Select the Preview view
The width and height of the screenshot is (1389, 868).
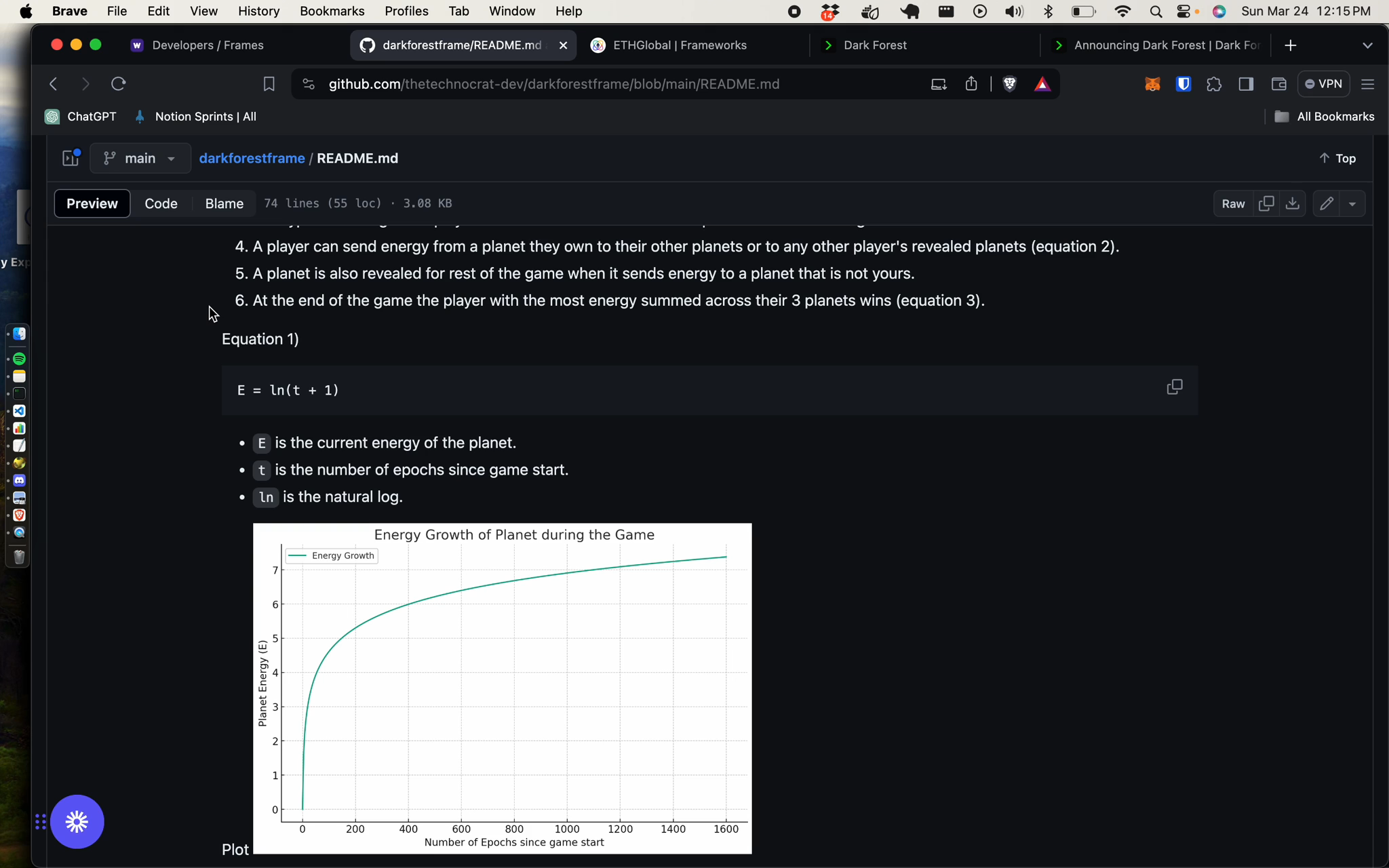pyautogui.click(x=92, y=203)
